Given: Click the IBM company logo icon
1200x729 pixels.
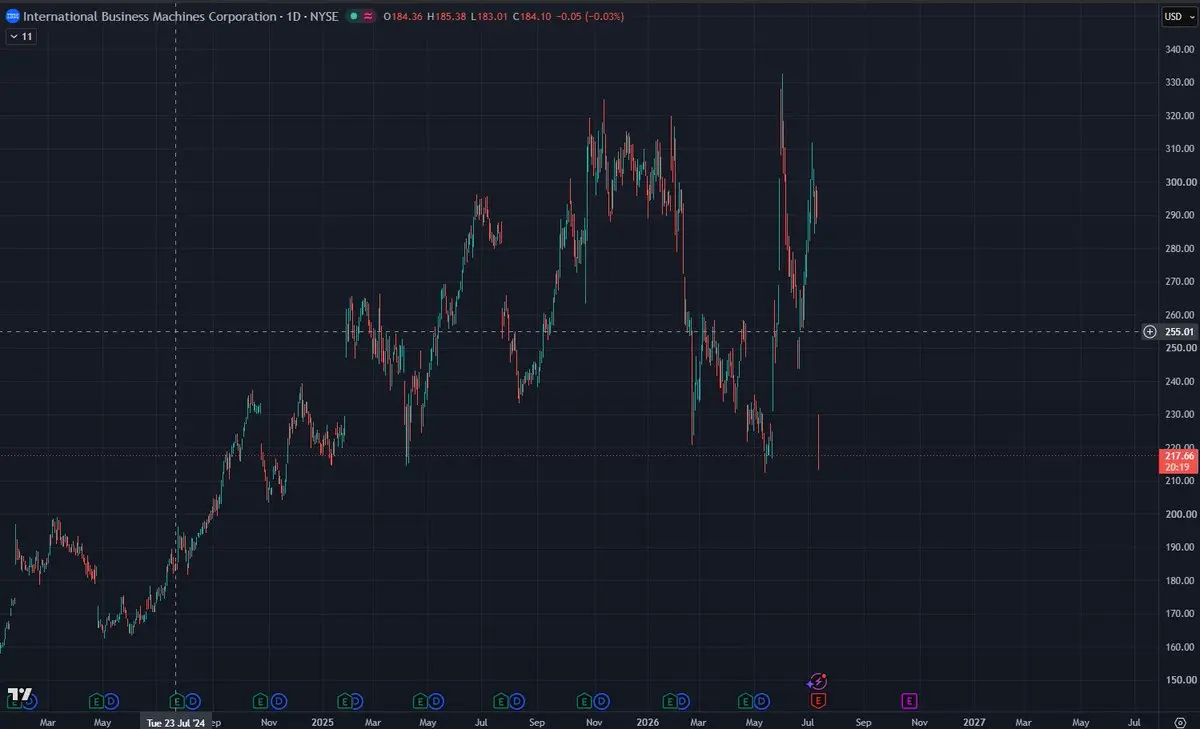Looking at the screenshot, I should pos(13,16).
